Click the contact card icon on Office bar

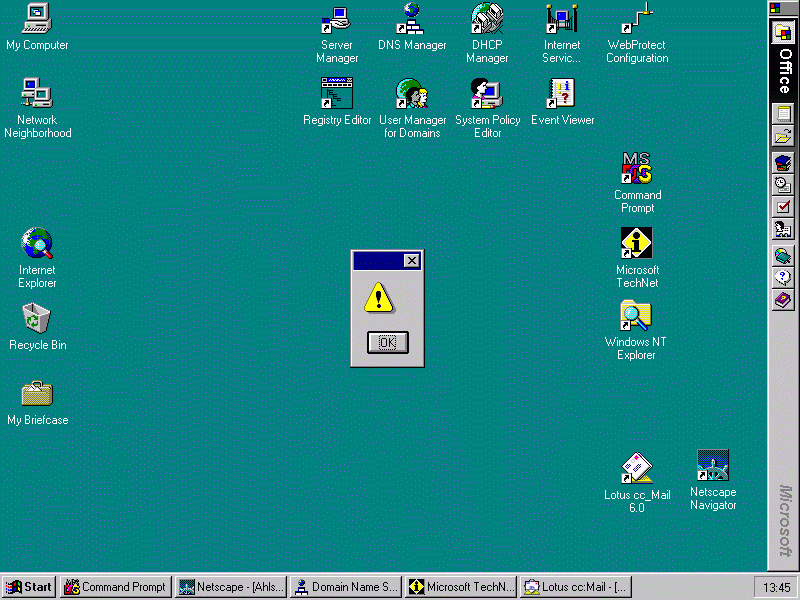(x=783, y=229)
